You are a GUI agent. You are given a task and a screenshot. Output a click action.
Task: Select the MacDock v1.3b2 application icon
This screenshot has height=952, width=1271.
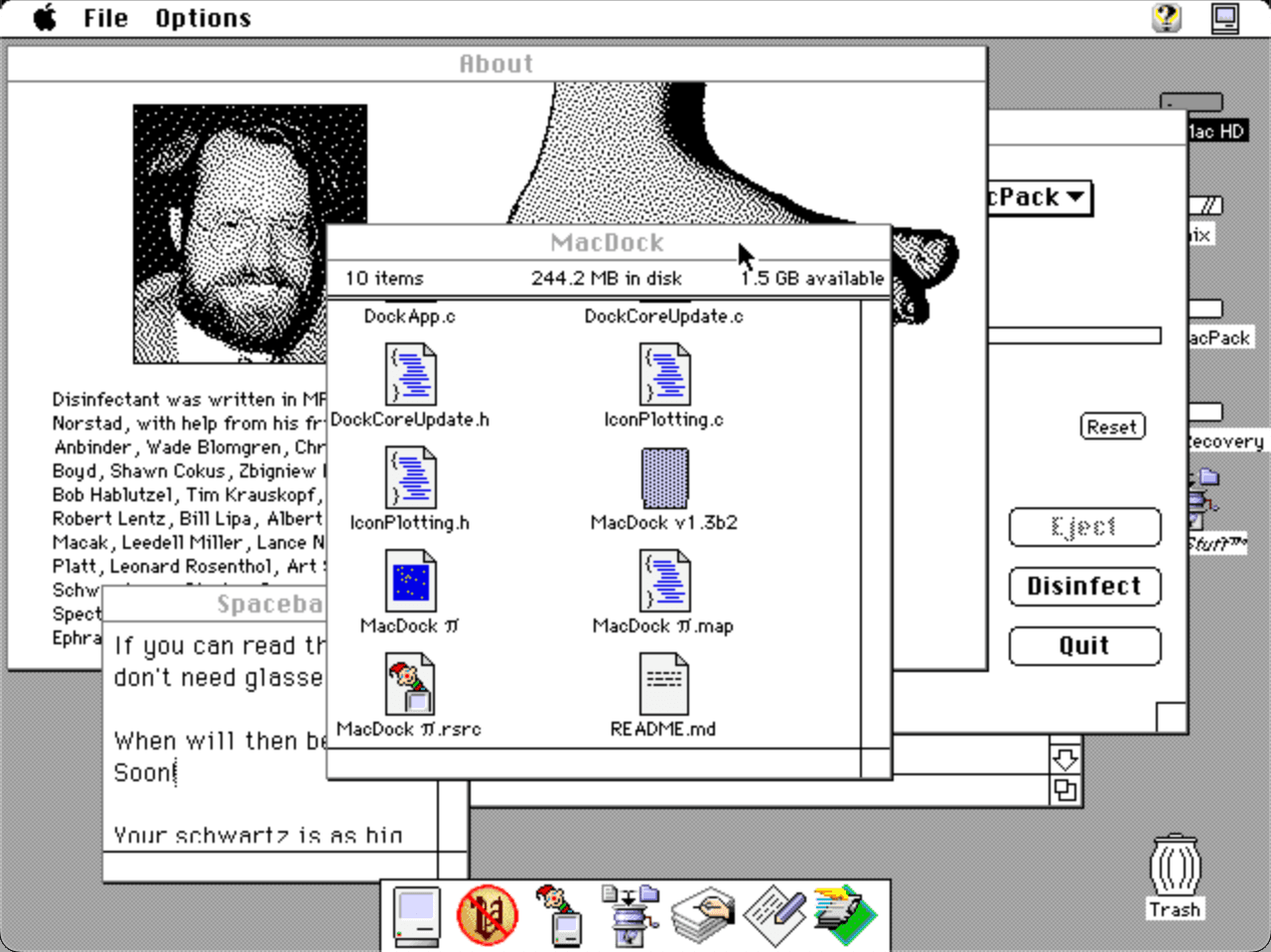pyautogui.click(x=664, y=477)
